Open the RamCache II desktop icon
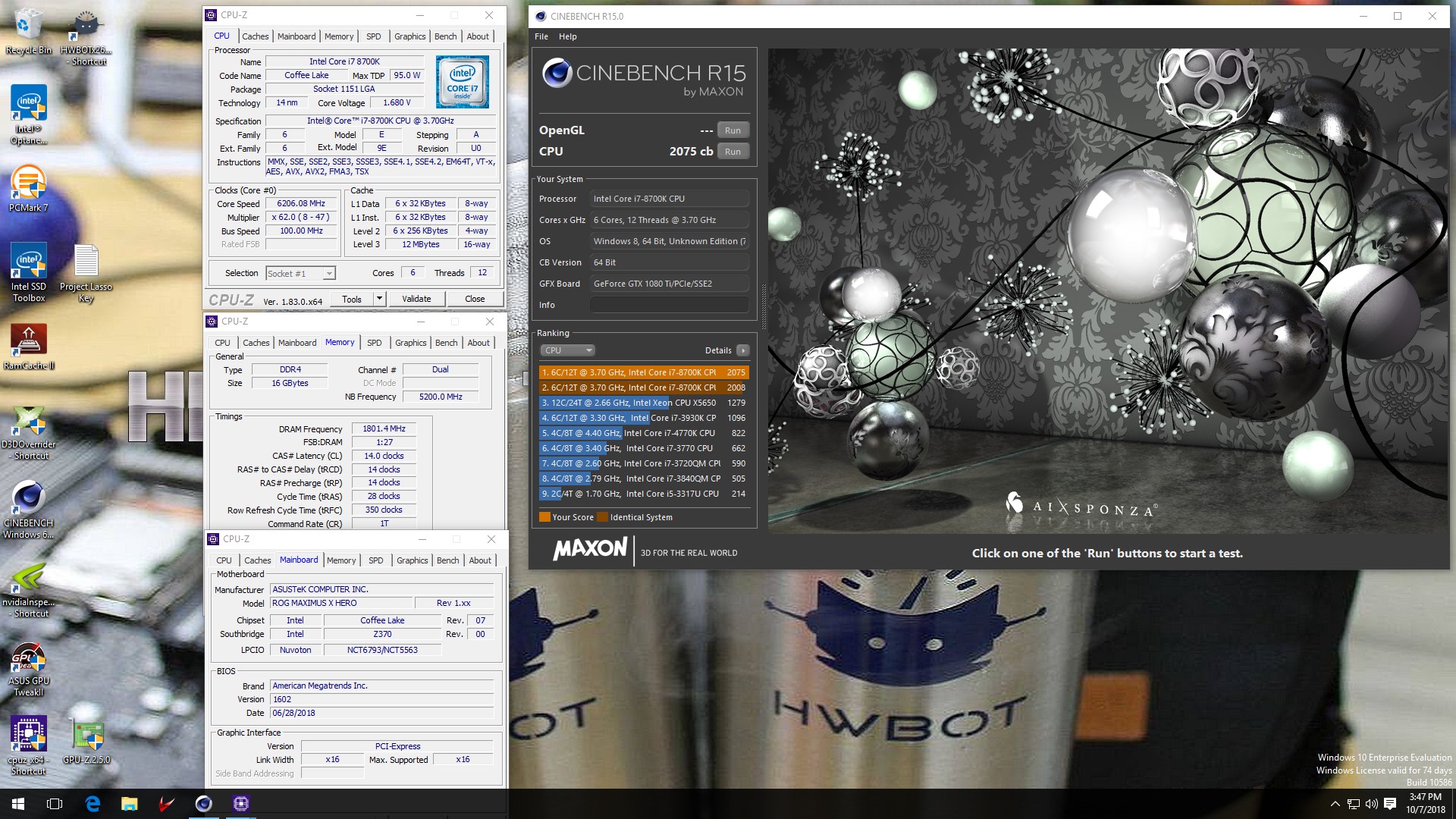This screenshot has width=1456, height=819. point(29,347)
